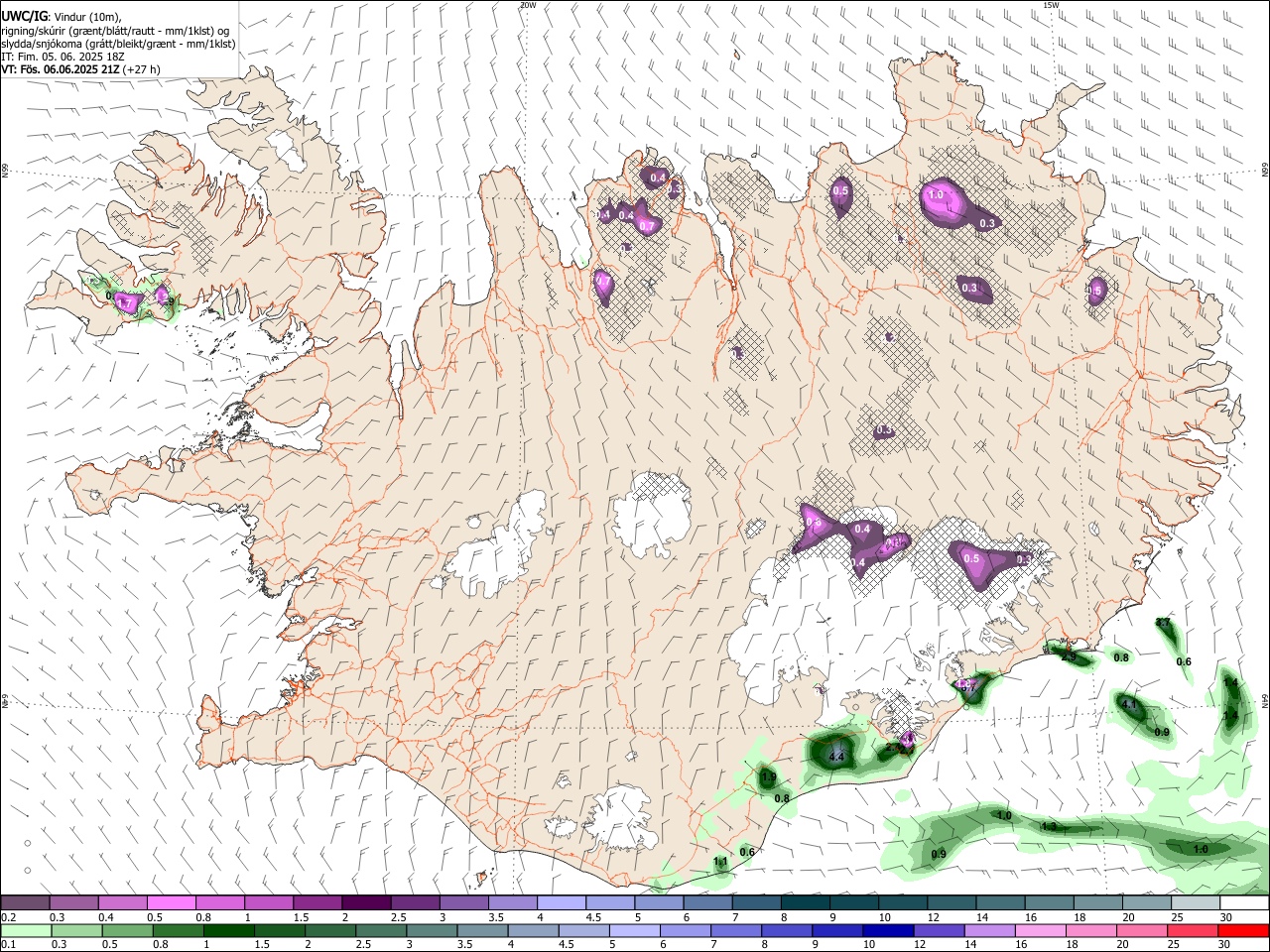Click the 3.7 precipitation value offshore
The image size is (1270, 952).
pos(1163,623)
